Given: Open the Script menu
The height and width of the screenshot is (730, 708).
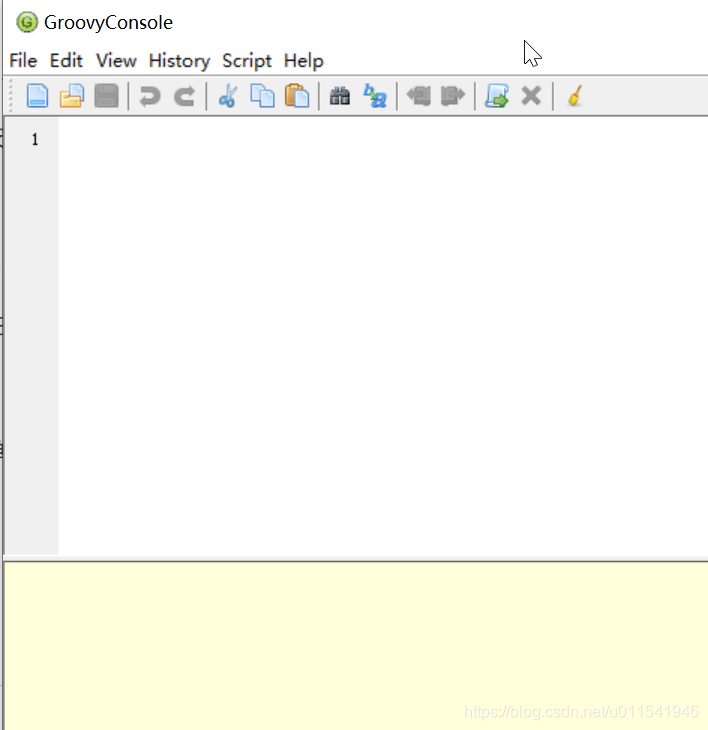Looking at the screenshot, I should click(x=247, y=61).
